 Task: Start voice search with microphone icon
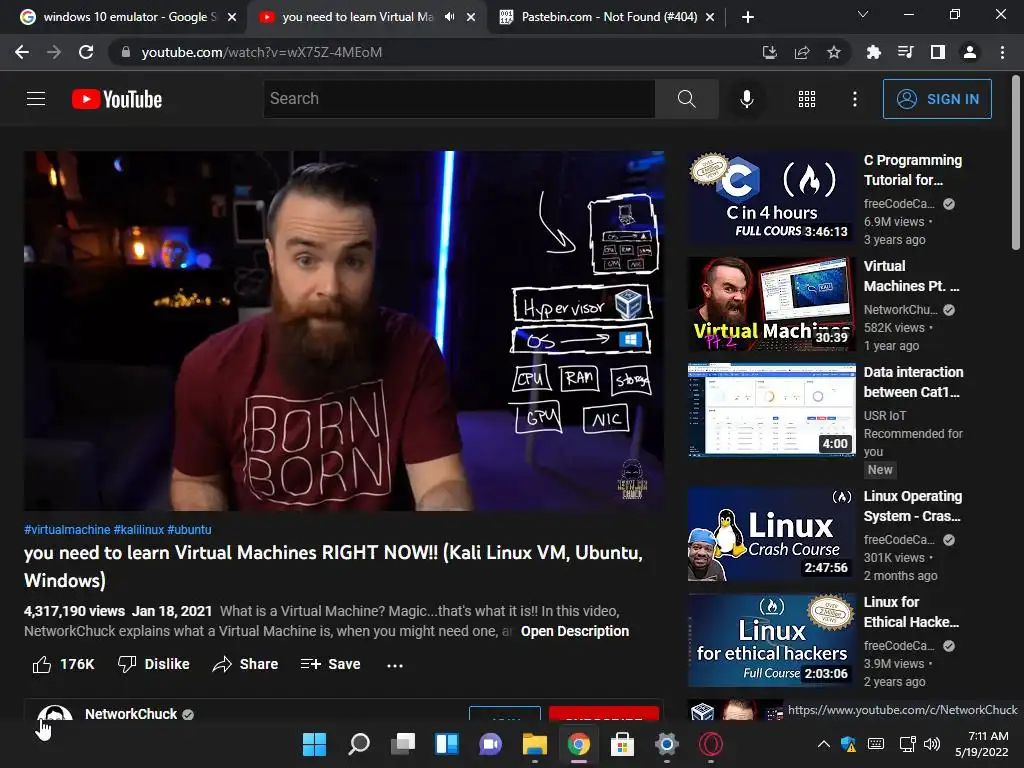[x=746, y=99]
